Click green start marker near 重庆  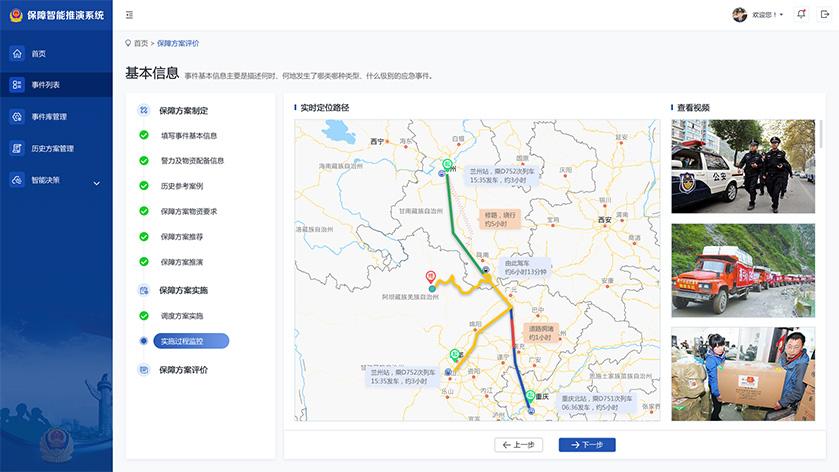coord(530,396)
